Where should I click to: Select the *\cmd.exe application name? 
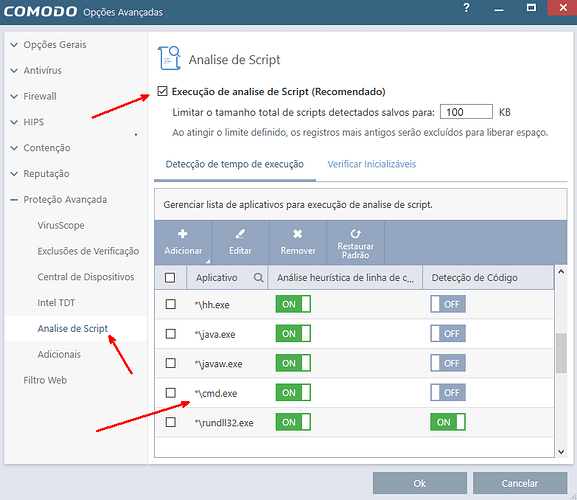pos(216,393)
